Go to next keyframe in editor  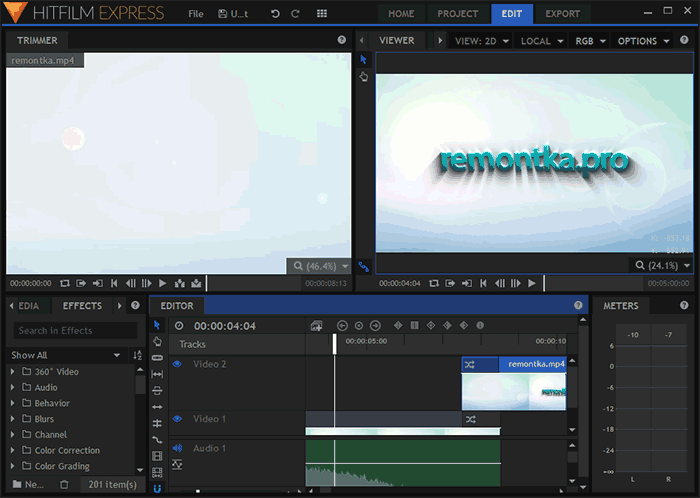click(x=375, y=326)
